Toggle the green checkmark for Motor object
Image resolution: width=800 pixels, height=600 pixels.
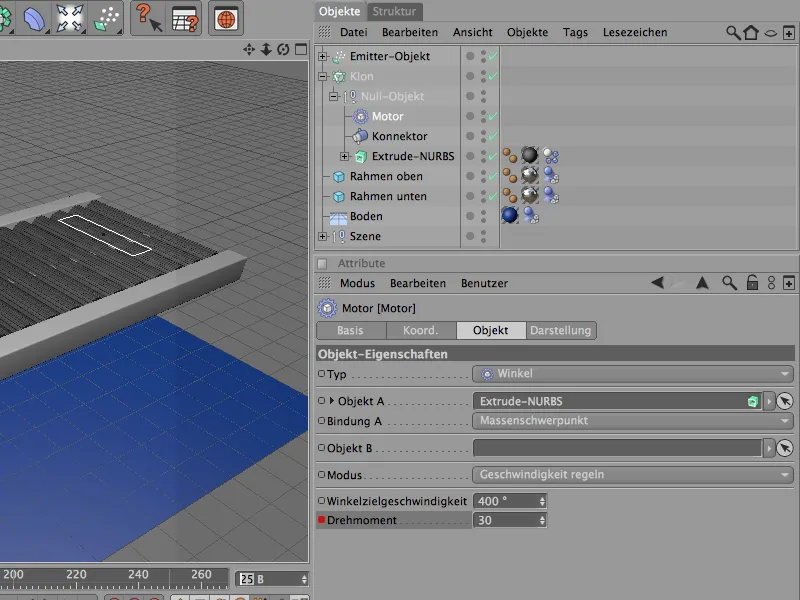[492, 116]
